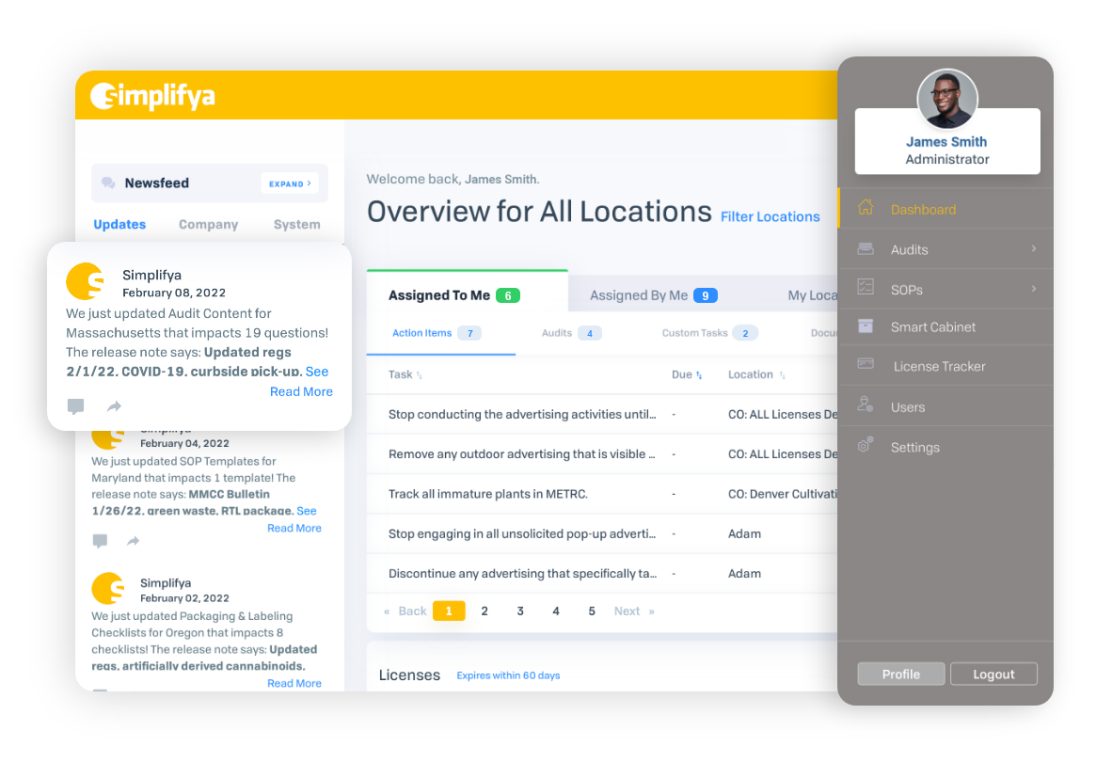Click the Filter Locations link
Image resolution: width=1096 pixels, height=762 pixels.
(x=770, y=217)
